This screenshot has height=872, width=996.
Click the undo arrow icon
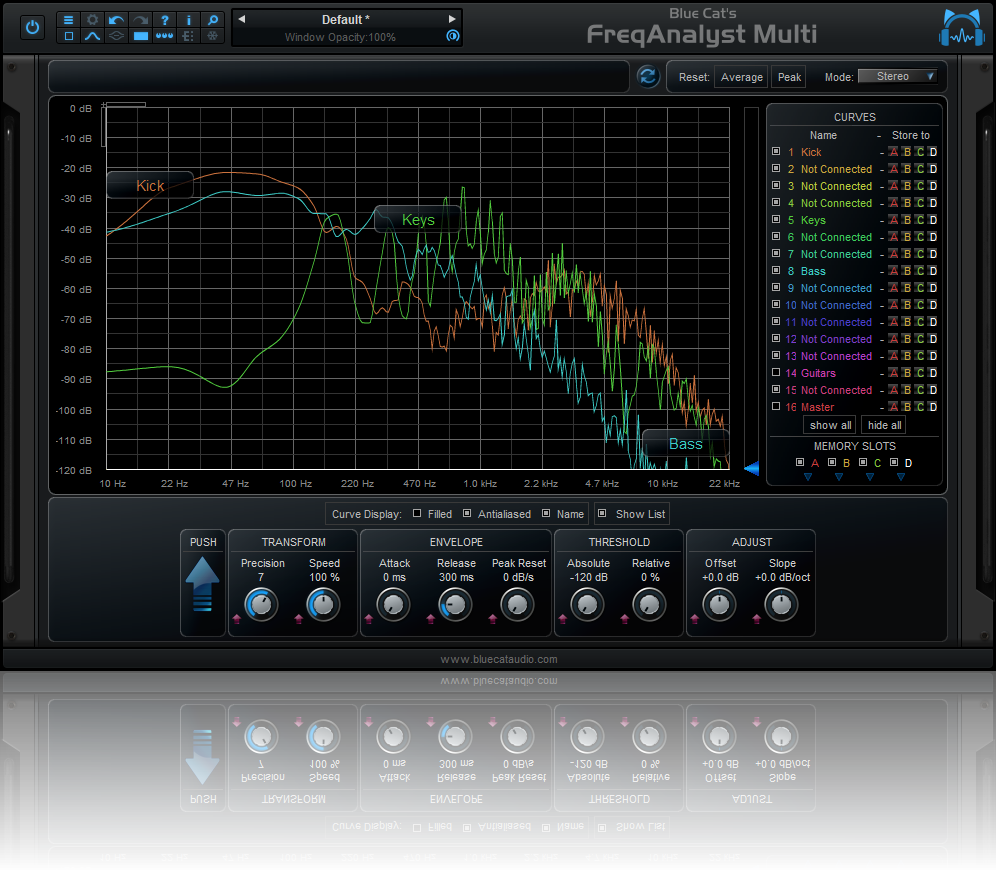(117, 19)
